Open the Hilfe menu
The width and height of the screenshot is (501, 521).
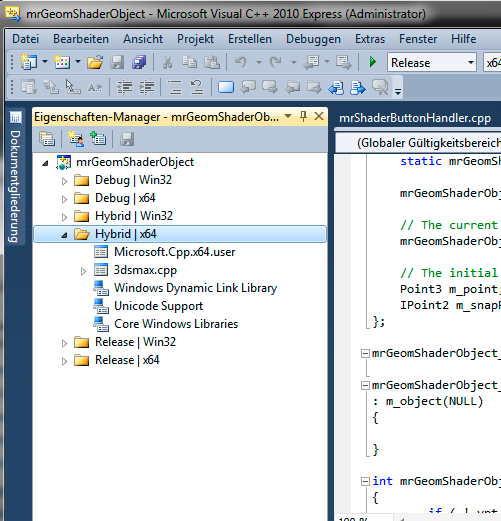(464, 39)
